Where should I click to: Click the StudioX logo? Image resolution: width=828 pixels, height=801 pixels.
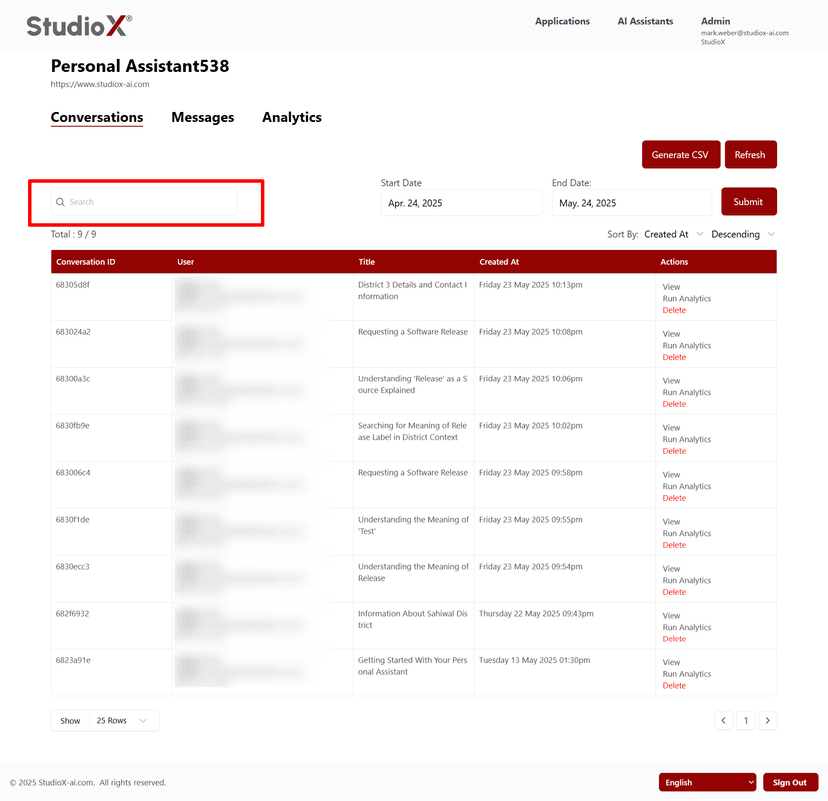point(78,25)
